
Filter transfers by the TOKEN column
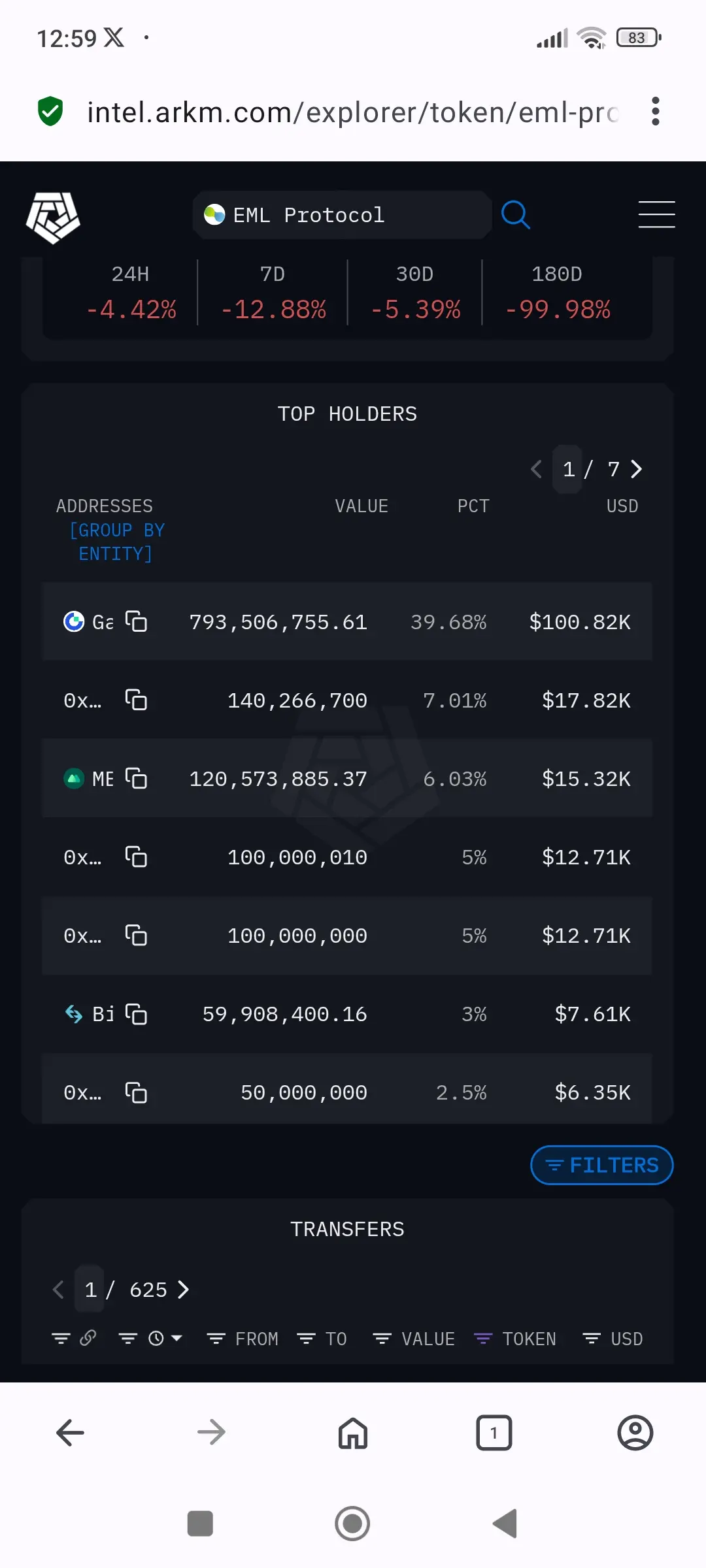[x=515, y=1339]
